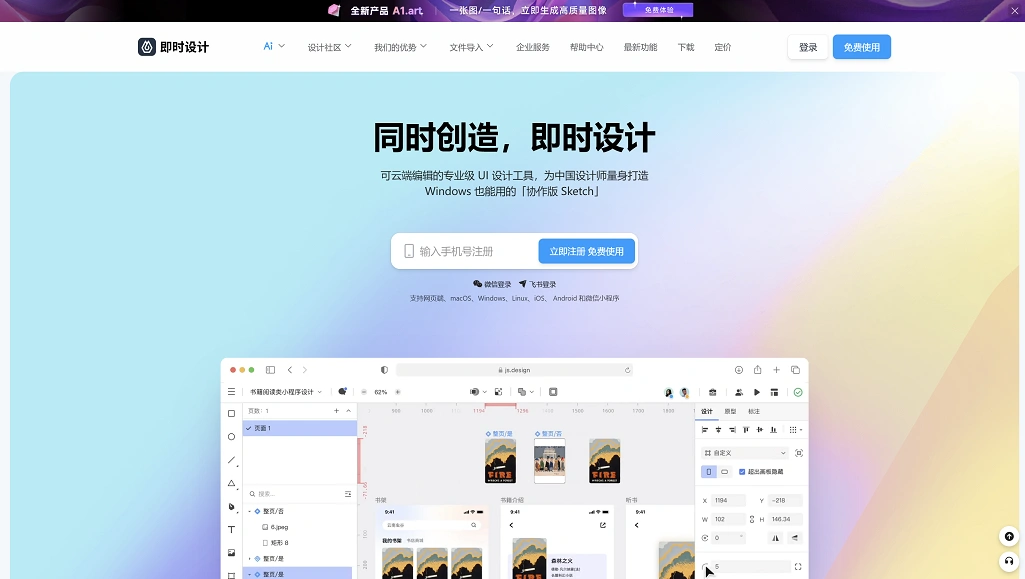Open the 自定义 frame size dropdown
The height and width of the screenshot is (579, 1025).
745,453
